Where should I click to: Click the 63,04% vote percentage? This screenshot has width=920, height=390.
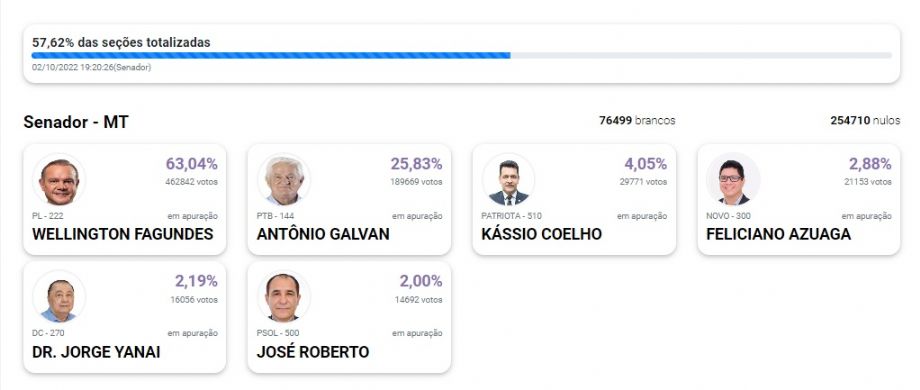click(x=191, y=164)
